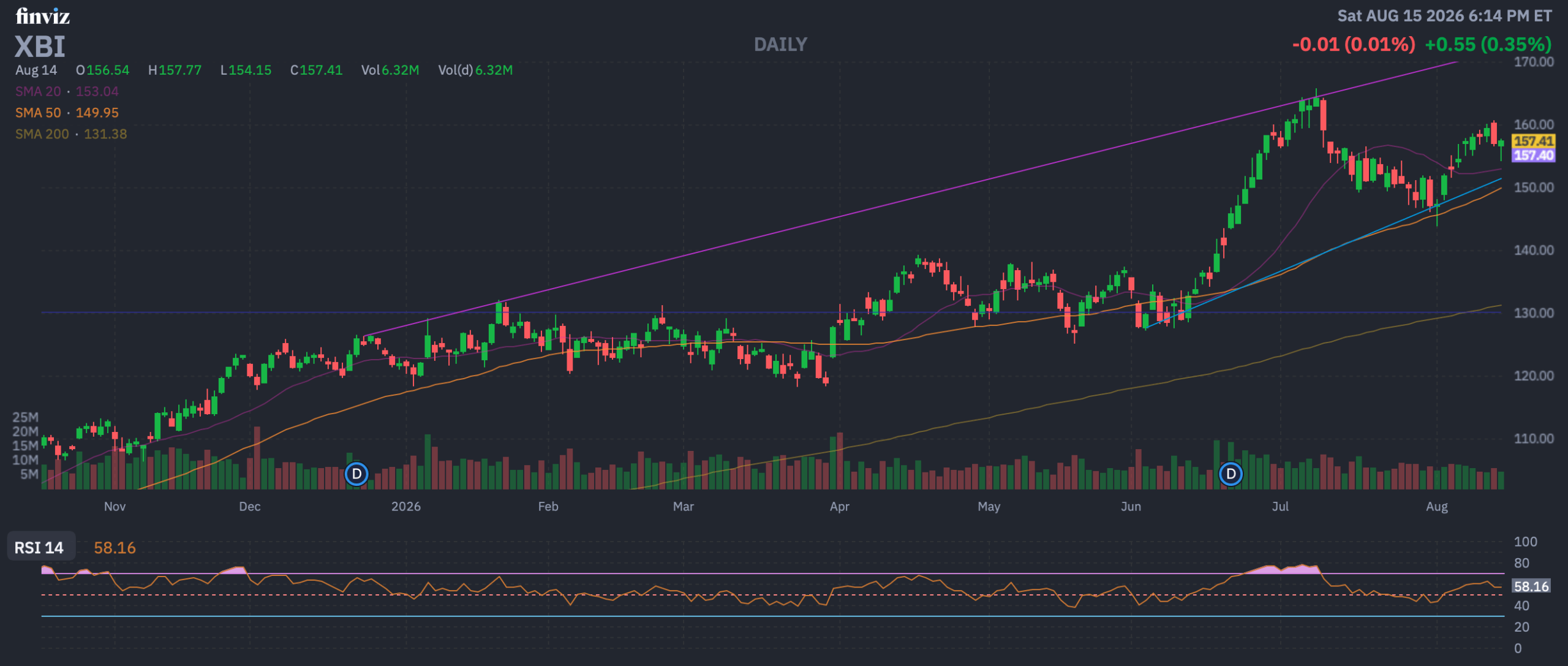Image resolution: width=1568 pixels, height=666 pixels.
Task: Click the Vol(d) 6.32M reading
Action: coord(475,70)
